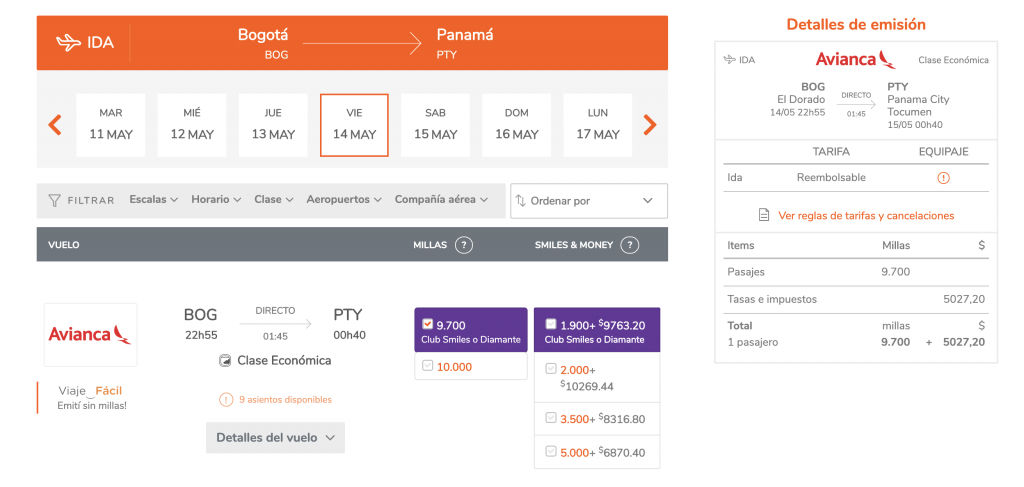Click the 1 pasajero total label
This screenshot has width=1024, height=487.
click(752, 342)
